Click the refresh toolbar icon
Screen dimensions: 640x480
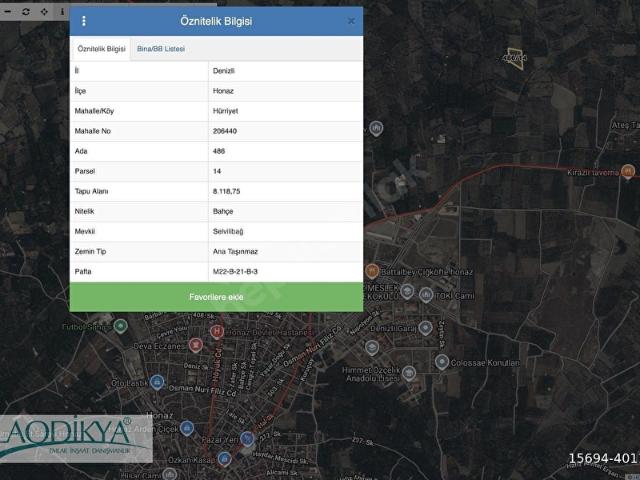point(26,11)
